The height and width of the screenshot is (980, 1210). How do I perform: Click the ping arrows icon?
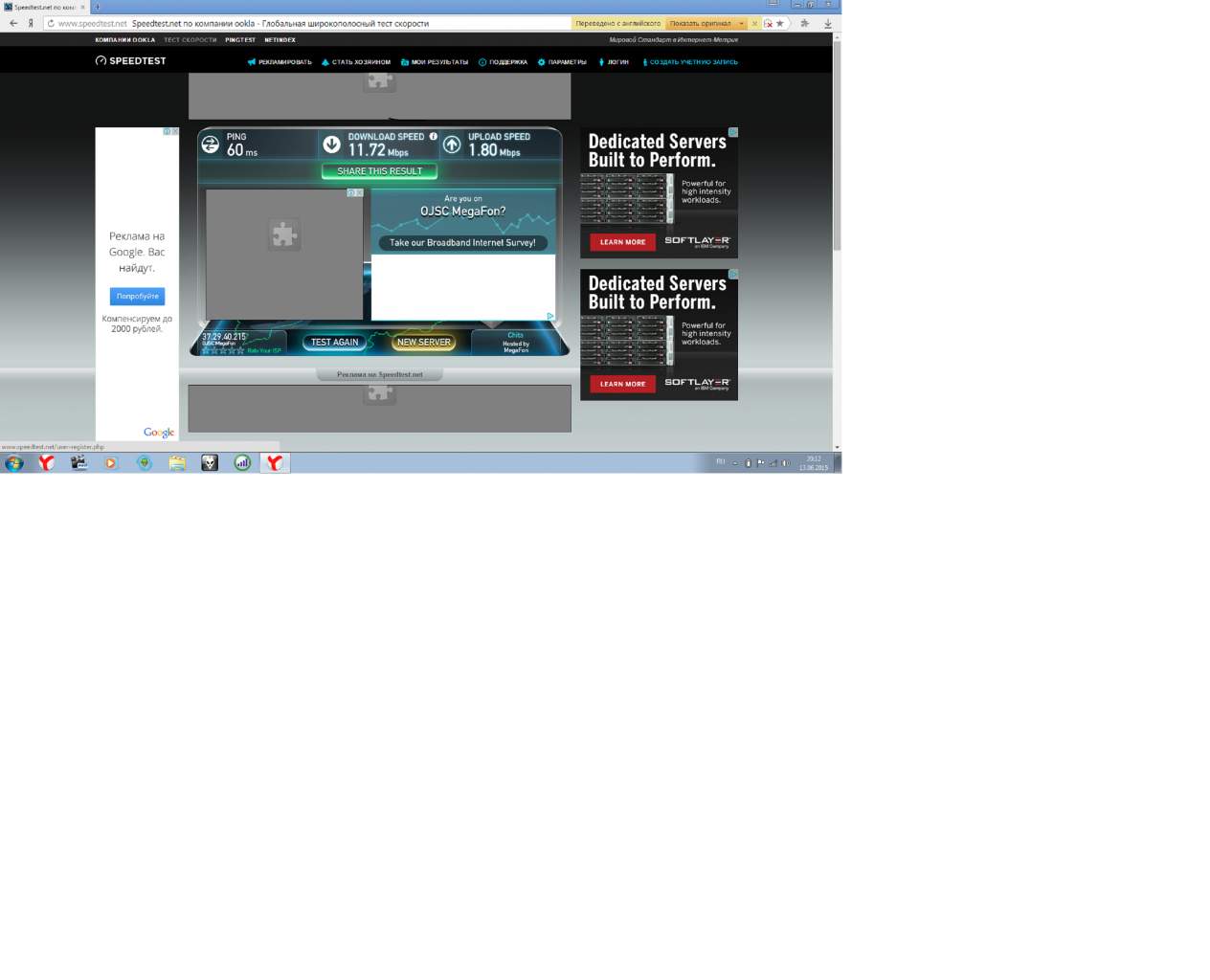211,145
